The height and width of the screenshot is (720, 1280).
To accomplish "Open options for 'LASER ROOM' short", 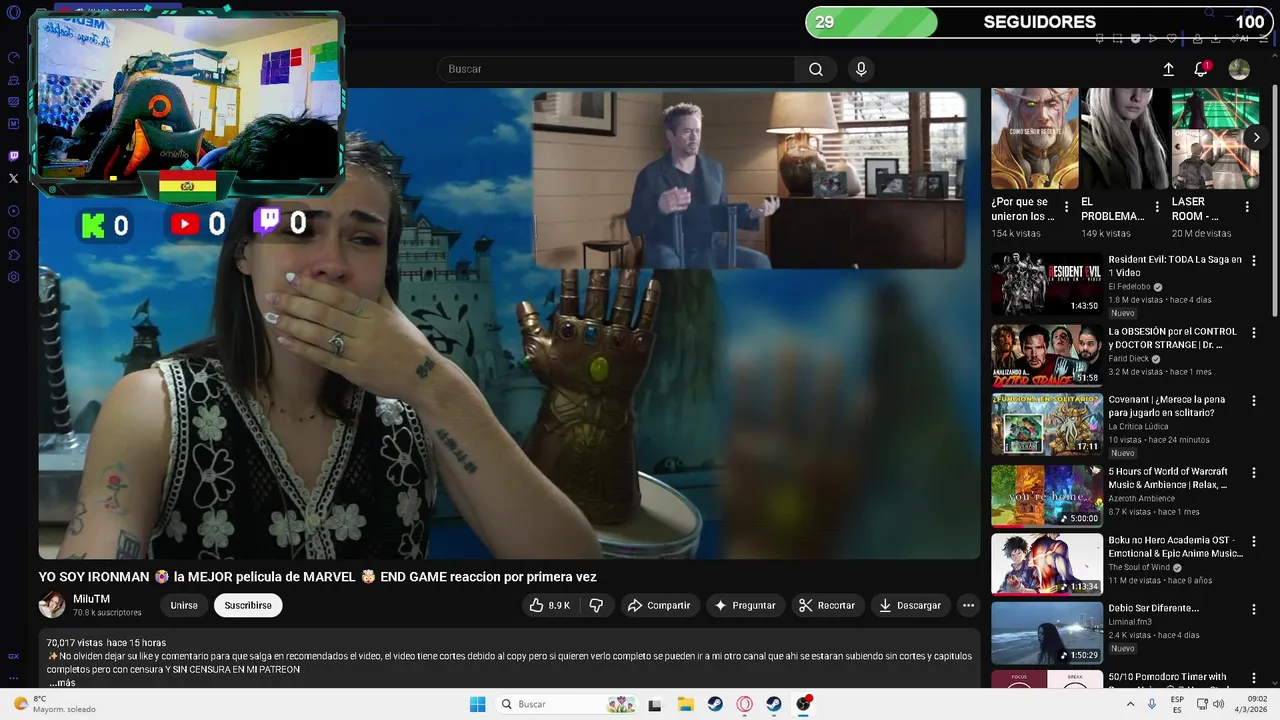I will point(1247,207).
